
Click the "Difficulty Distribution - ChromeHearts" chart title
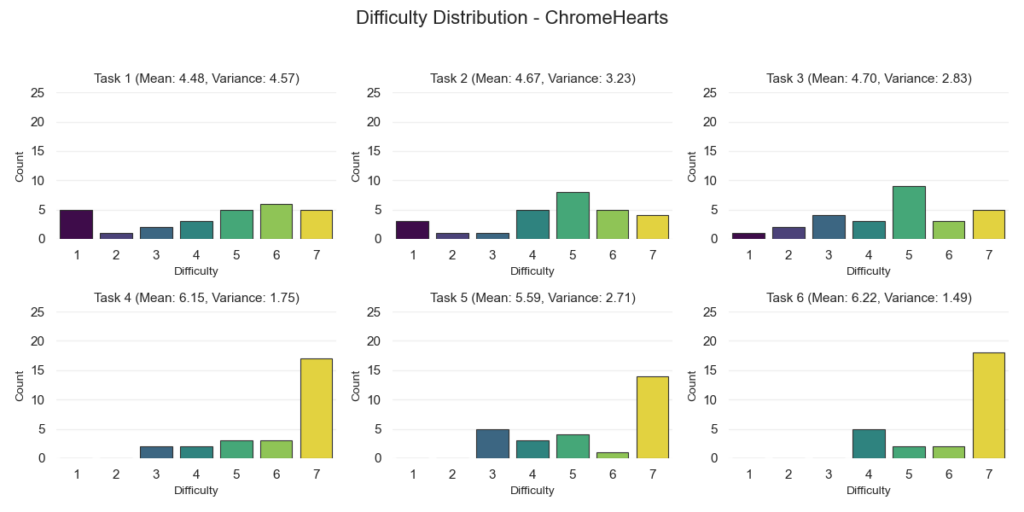pos(512,18)
